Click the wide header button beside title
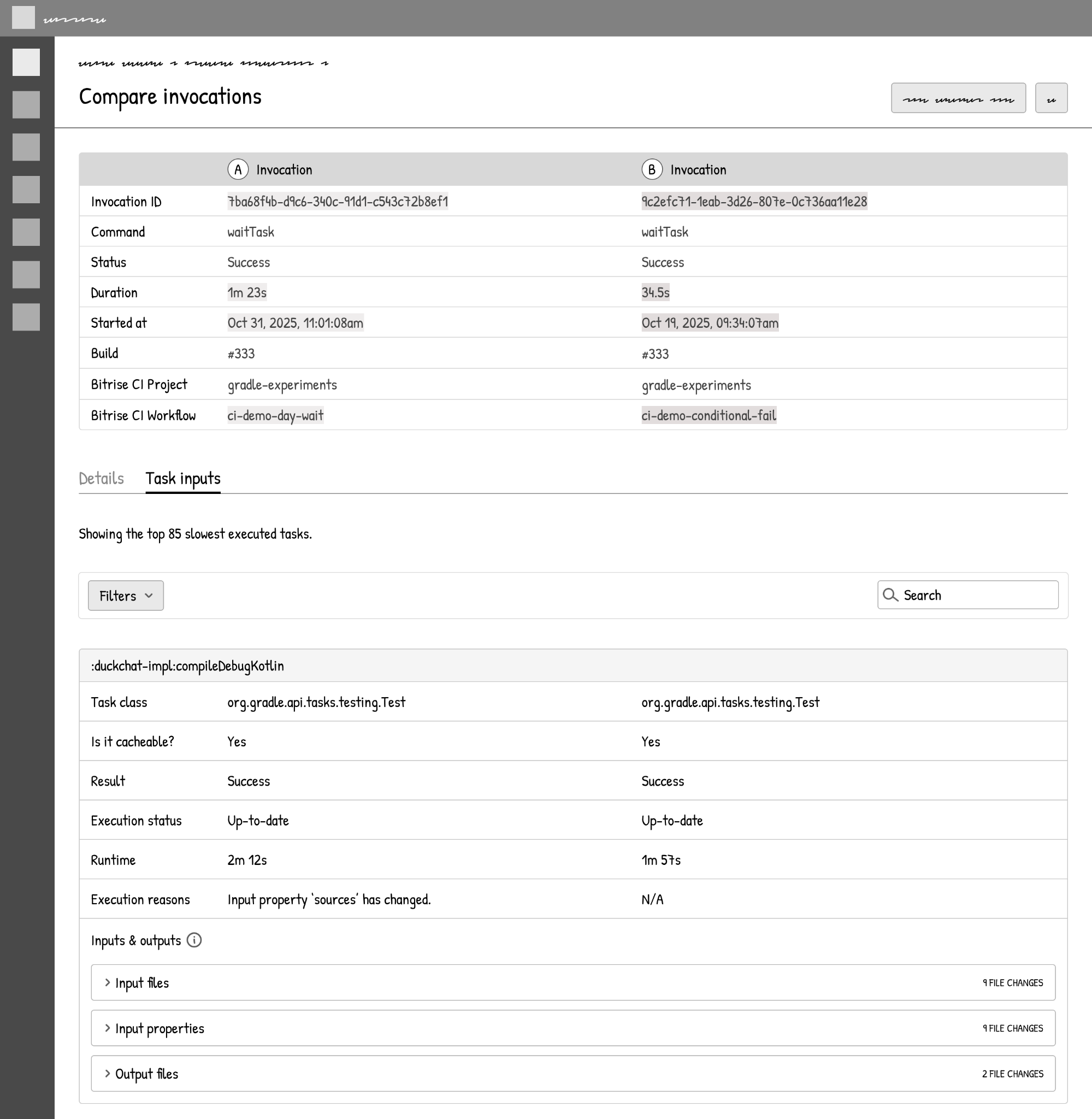The image size is (1092, 1119). 958,98
